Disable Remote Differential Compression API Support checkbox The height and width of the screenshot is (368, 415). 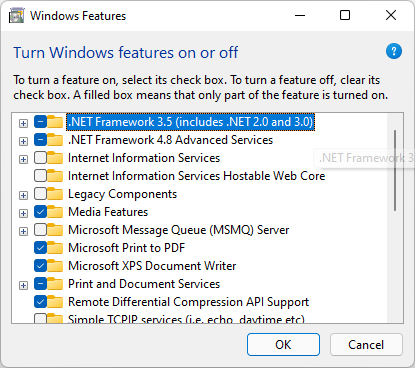pyautogui.click(x=40, y=302)
